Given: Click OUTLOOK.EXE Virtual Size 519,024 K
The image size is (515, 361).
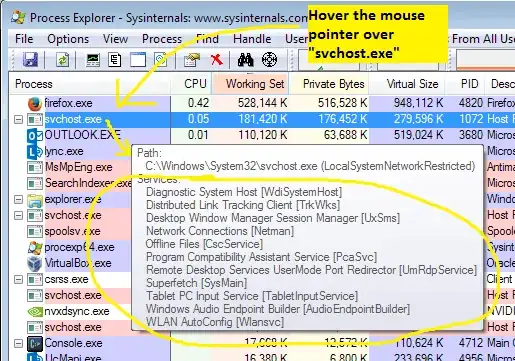Looking at the screenshot, I should click(418, 135).
